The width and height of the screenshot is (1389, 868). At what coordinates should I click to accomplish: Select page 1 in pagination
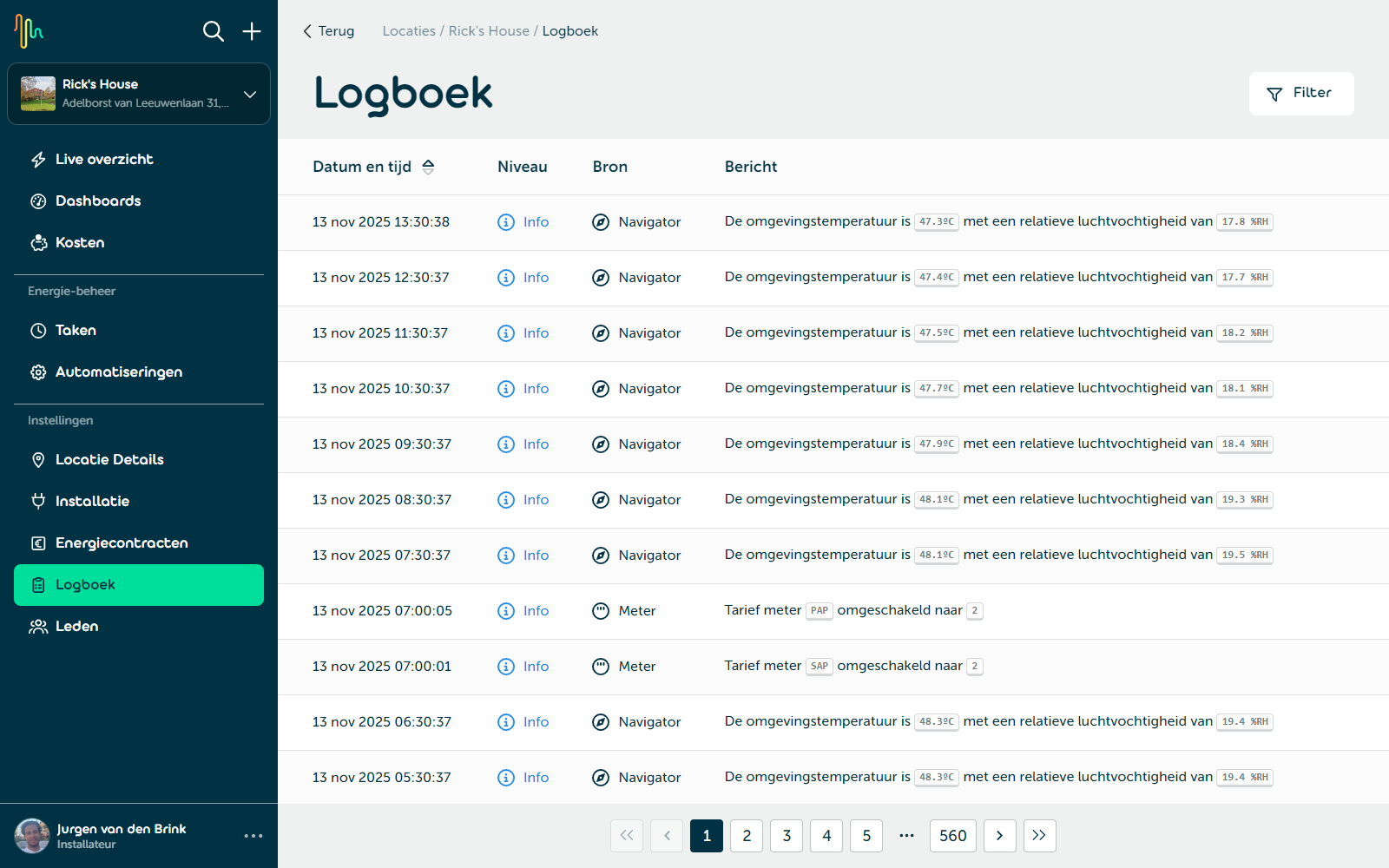pyautogui.click(x=707, y=836)
